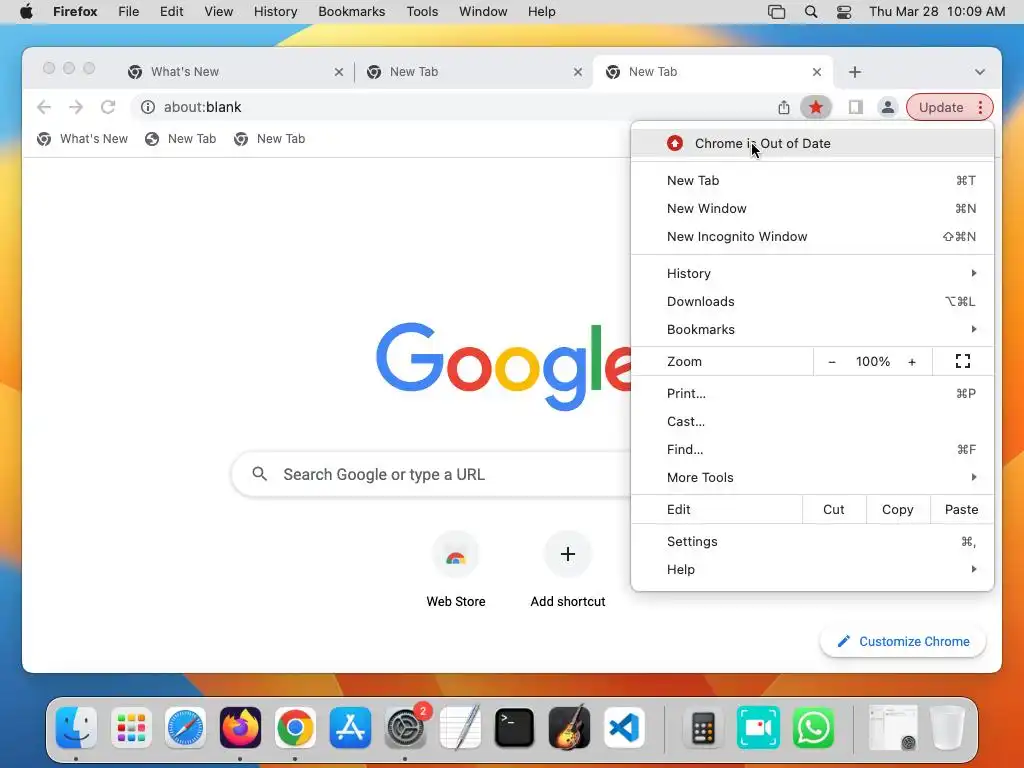Open TextEdit from the Dock
1024x768 pixels.
click(460, 728)
